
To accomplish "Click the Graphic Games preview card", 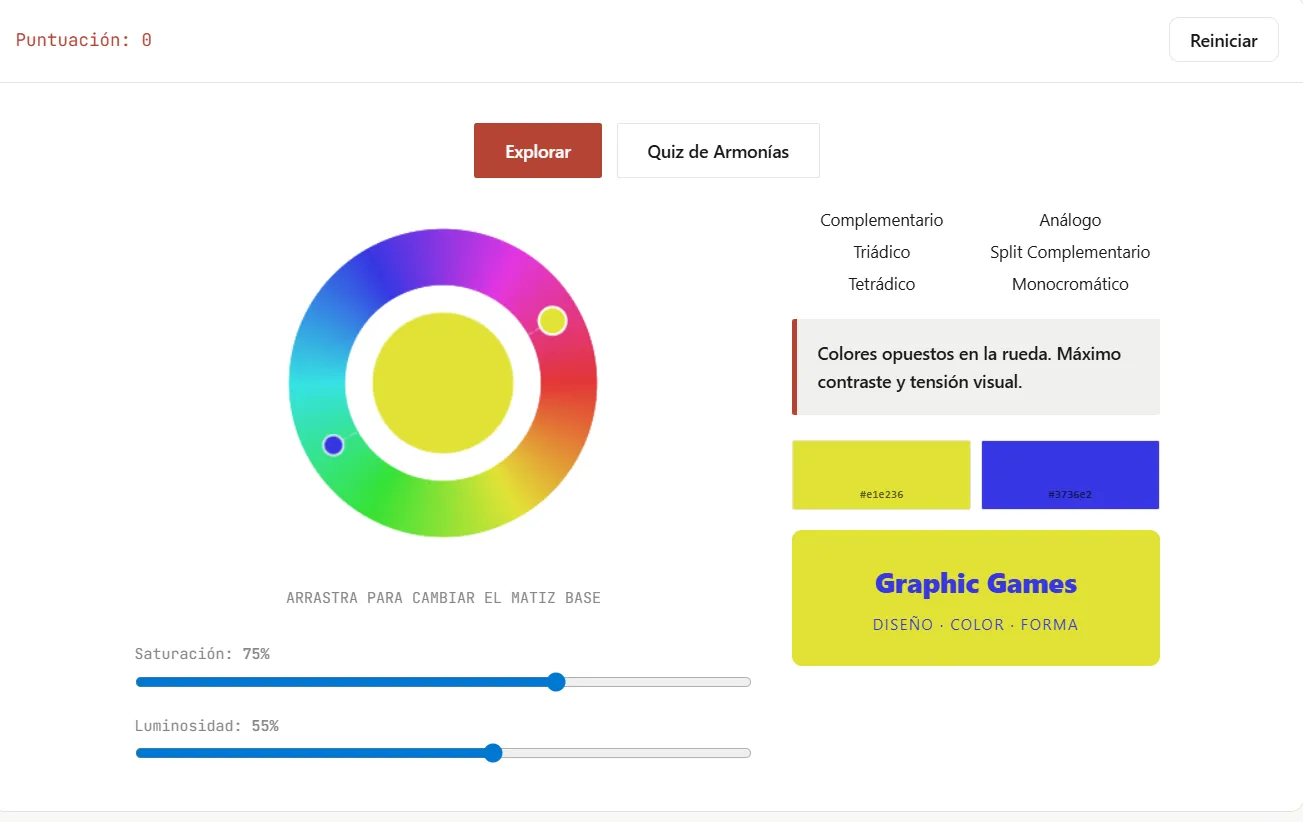I will coord(975,598).
